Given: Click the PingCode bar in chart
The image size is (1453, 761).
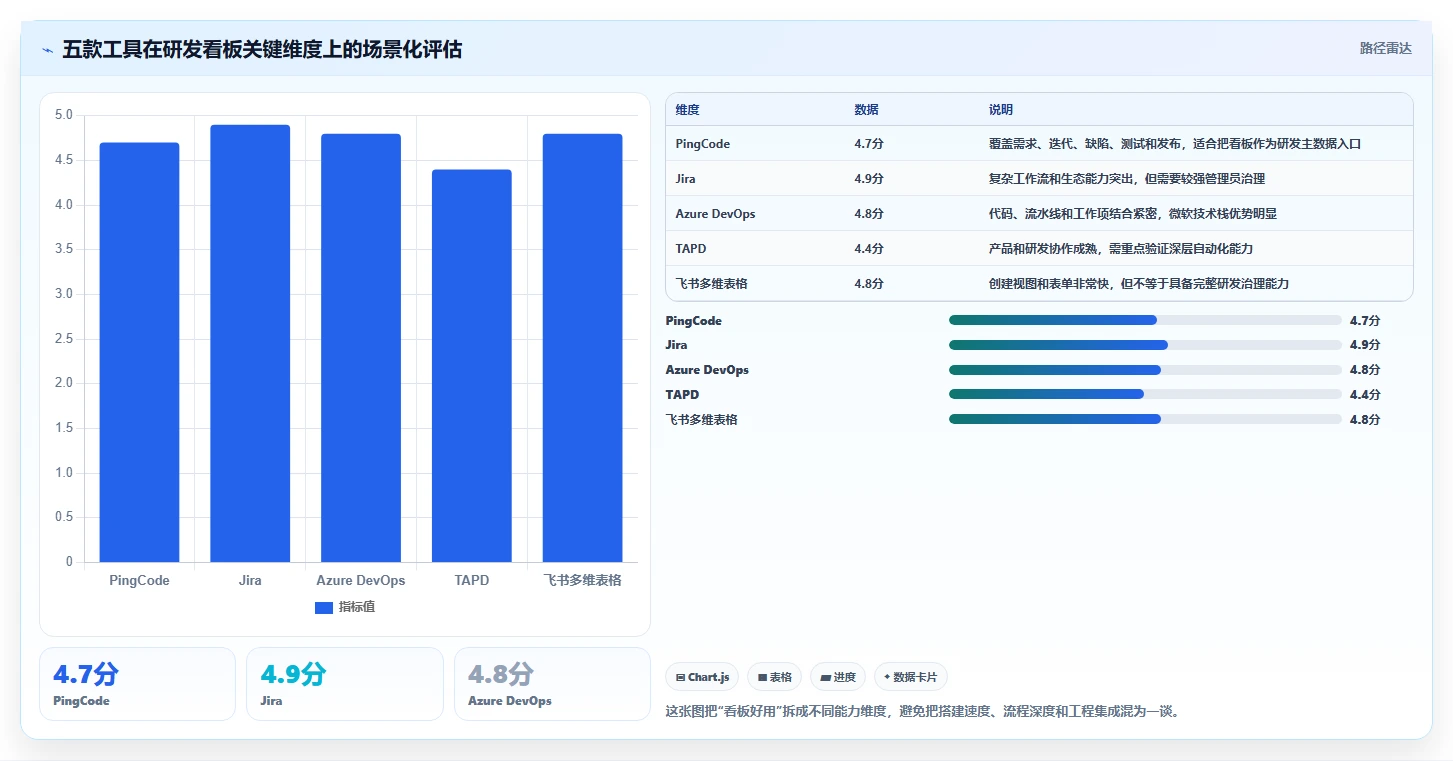Looking at the screenshot, I should click(139, 352).
